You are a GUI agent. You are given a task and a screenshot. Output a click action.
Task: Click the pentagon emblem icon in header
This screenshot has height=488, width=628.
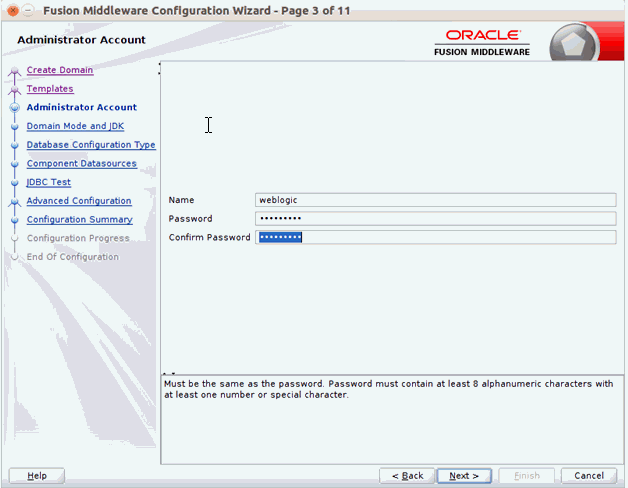point(573,44)
